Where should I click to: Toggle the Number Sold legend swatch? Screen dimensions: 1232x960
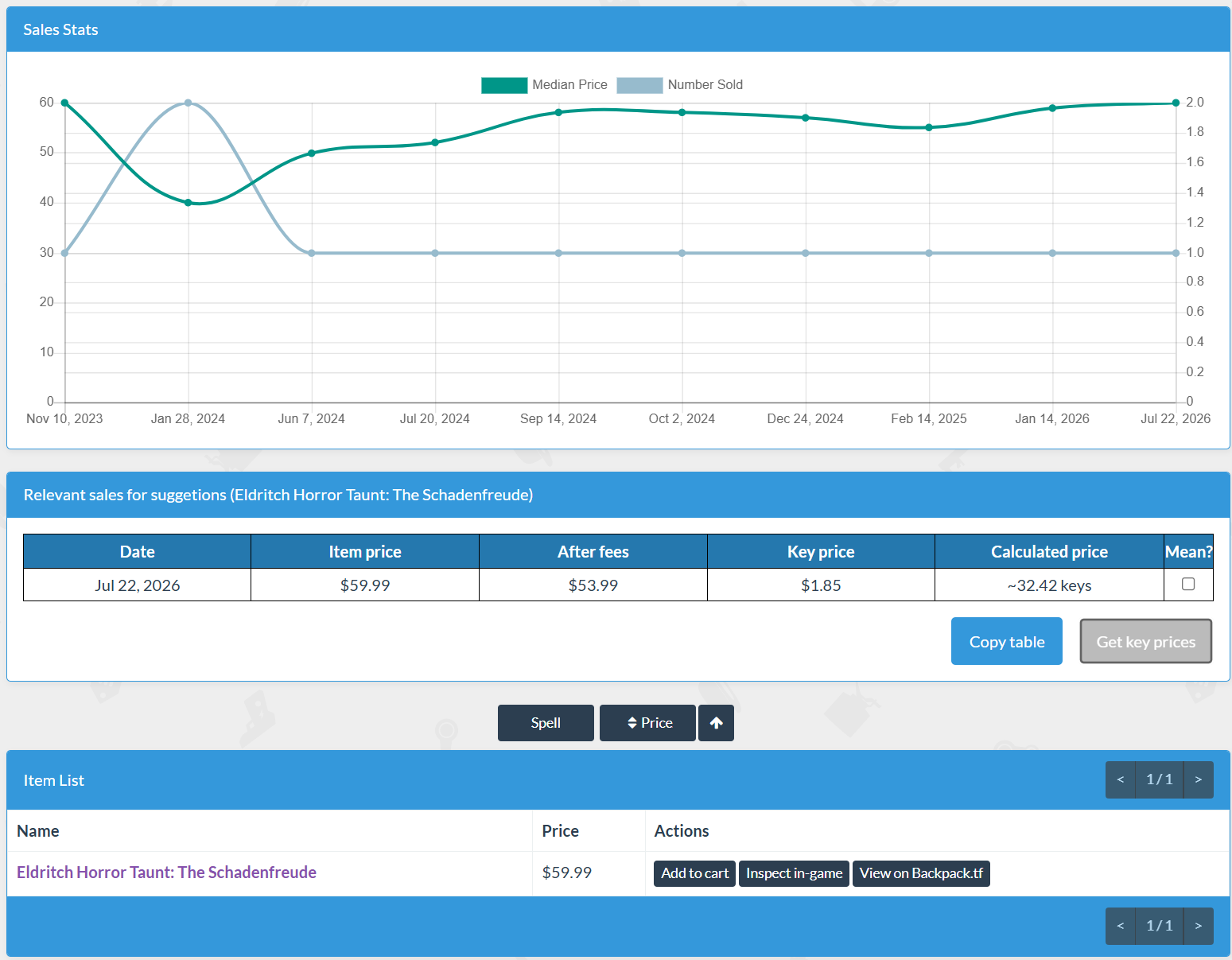(639, 85)
